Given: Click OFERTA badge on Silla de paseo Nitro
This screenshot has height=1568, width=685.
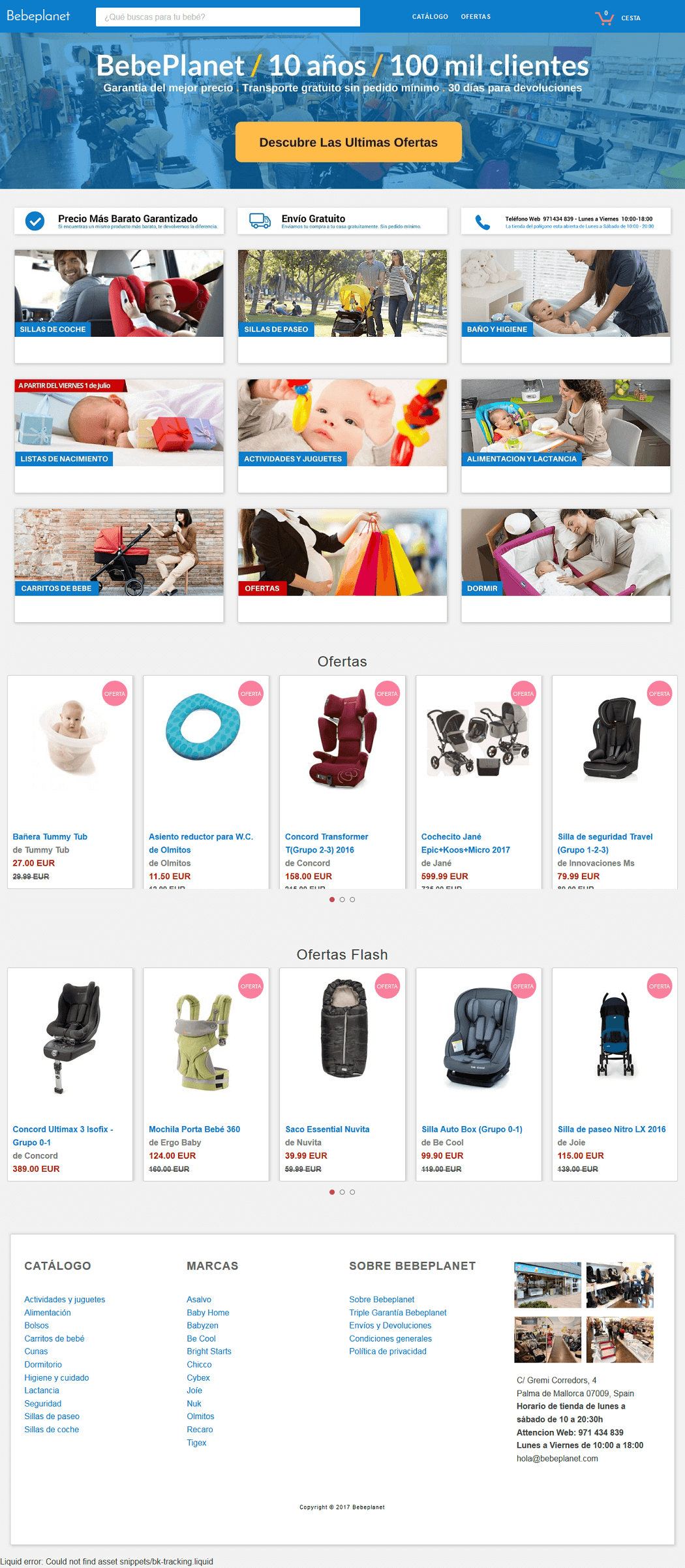Looking at the screenshot, I should 659,986.
